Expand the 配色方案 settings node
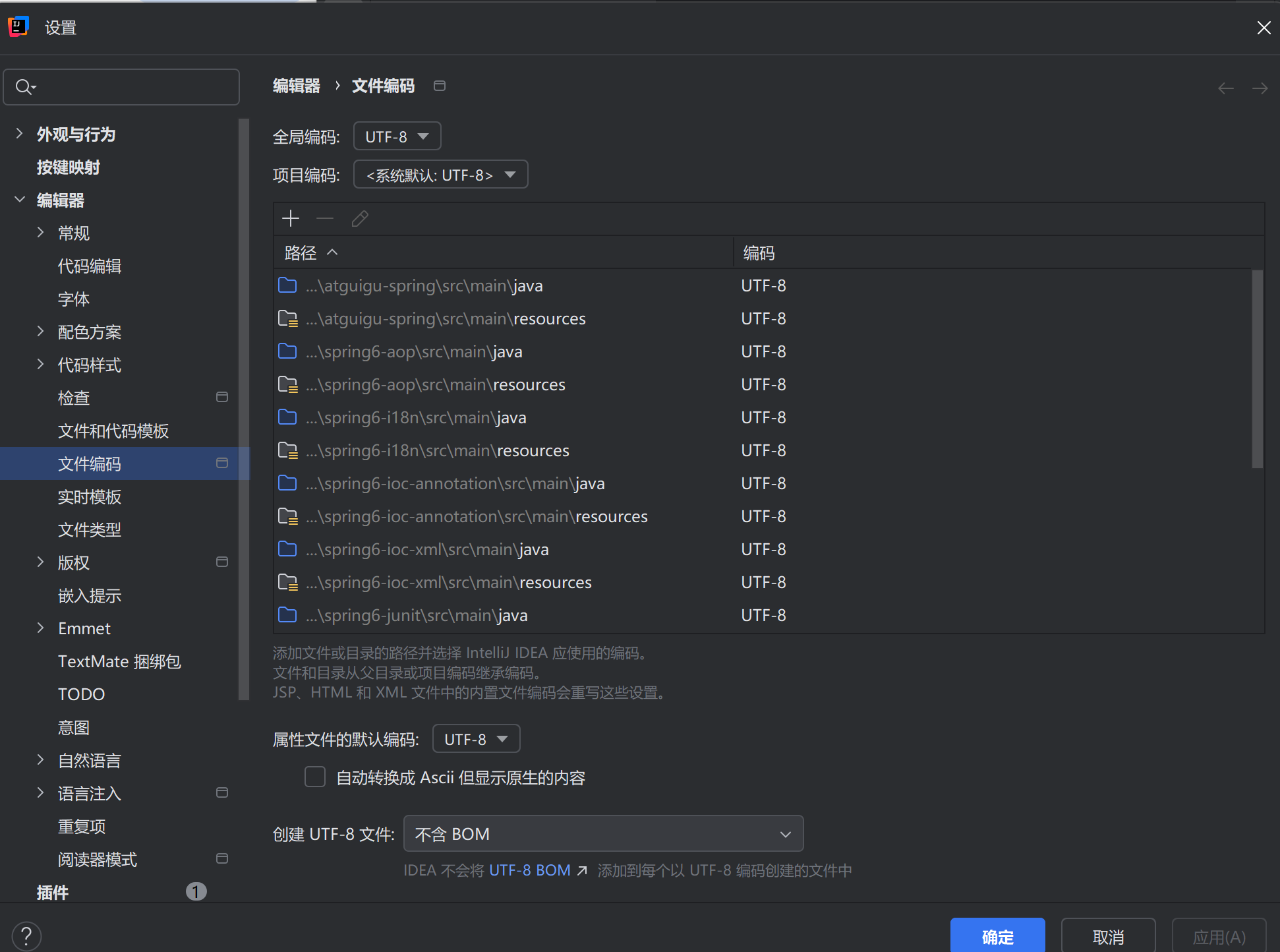Image resolution: width=1280 pixels, height=952 pixels. [41, 332]
